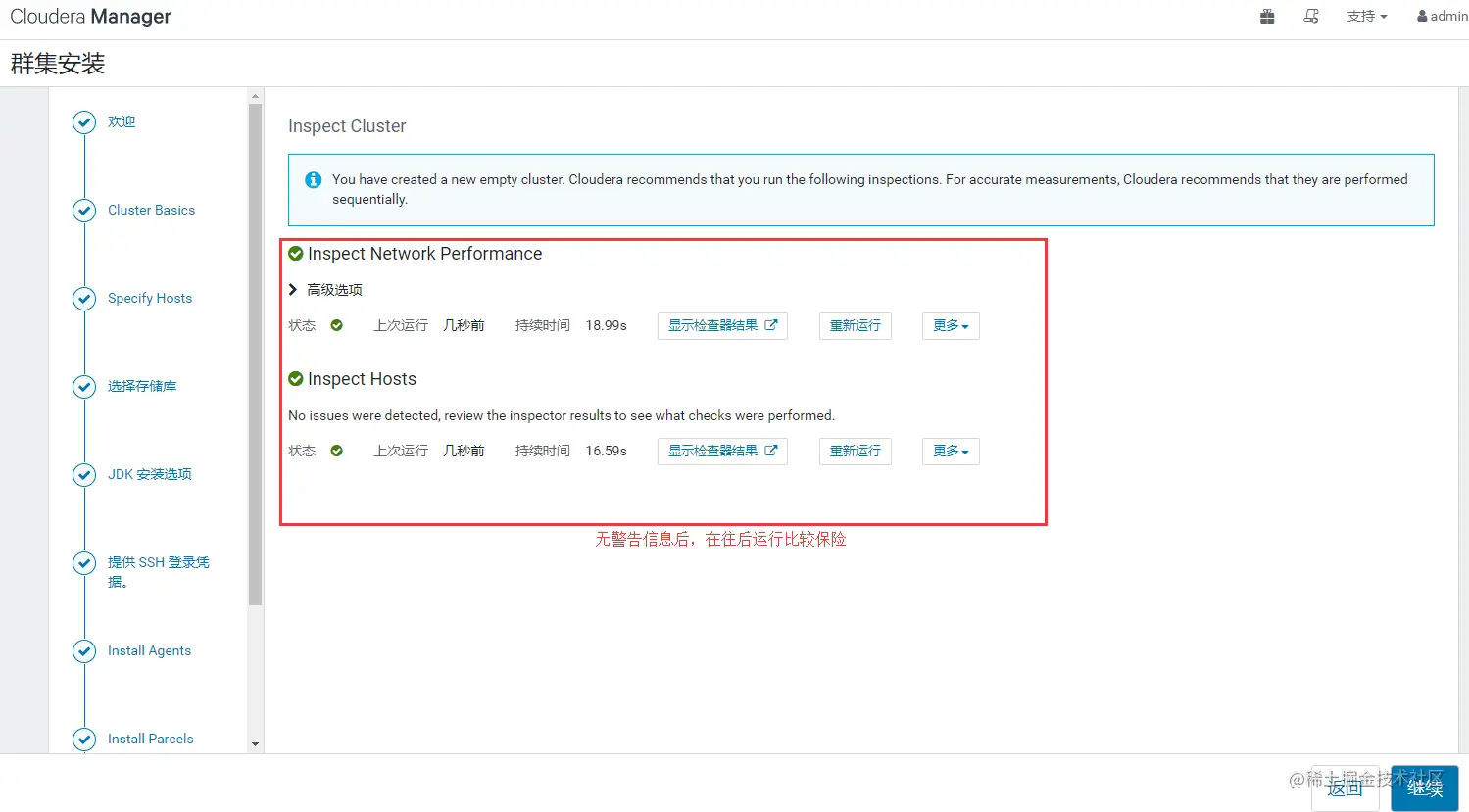Click the blue info icon in the banner
The width and height of the screenshot is (1469, 812).
(x=313, y=180)
